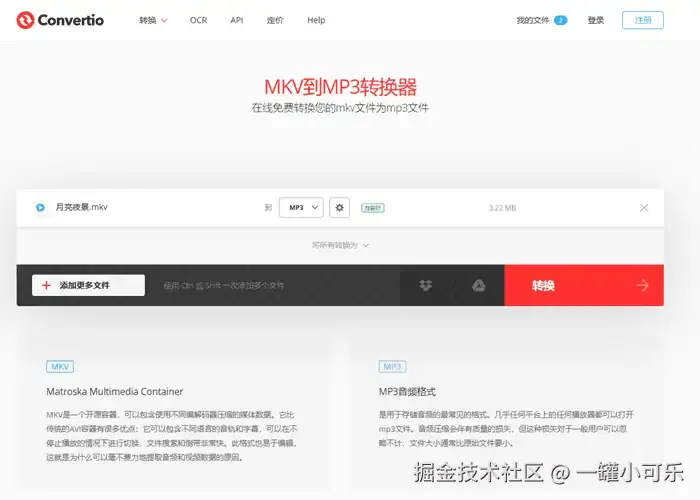Click the 添加更多文件 button

pyautogui.click(x=88, y=285)
